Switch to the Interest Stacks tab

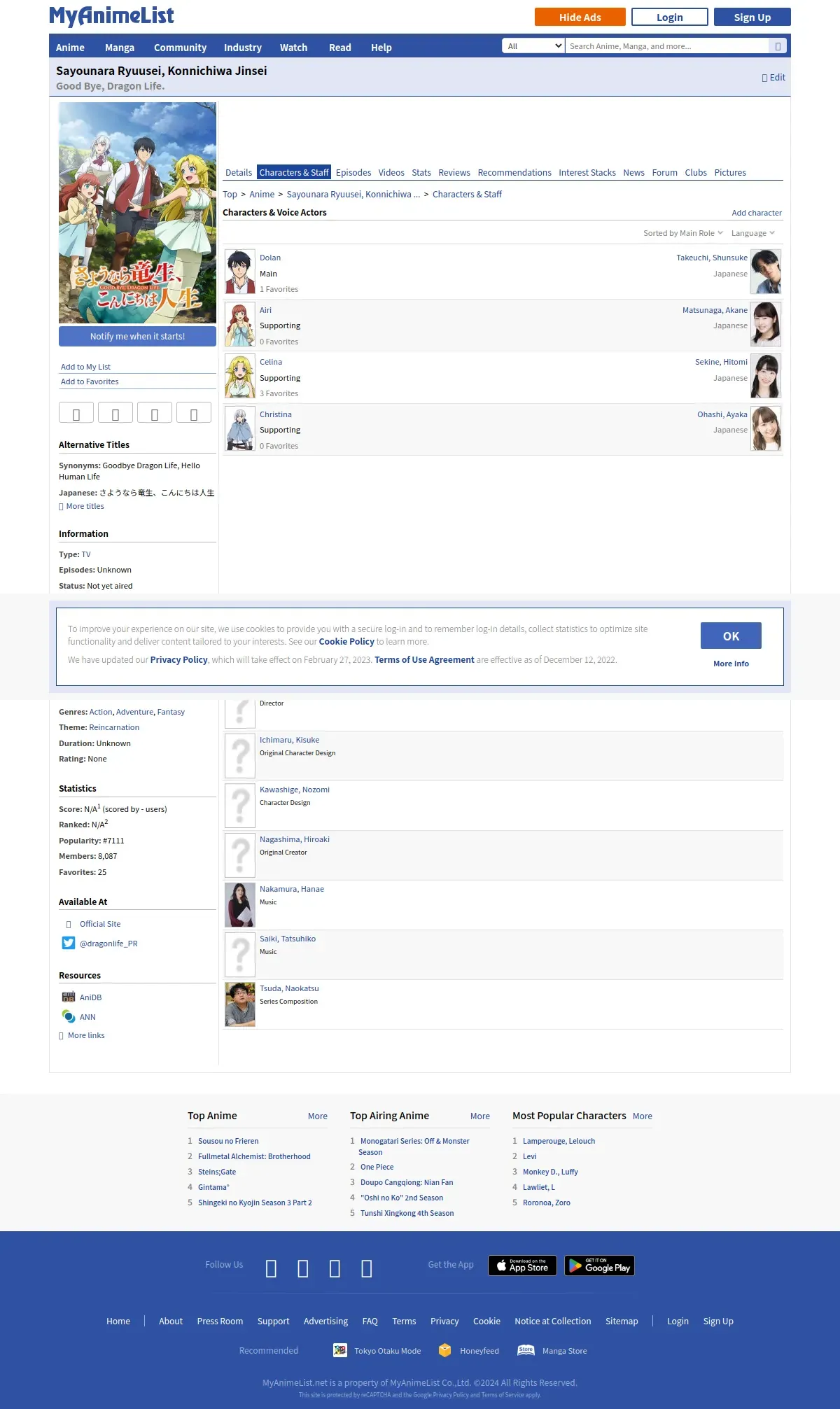click(587, 172)
